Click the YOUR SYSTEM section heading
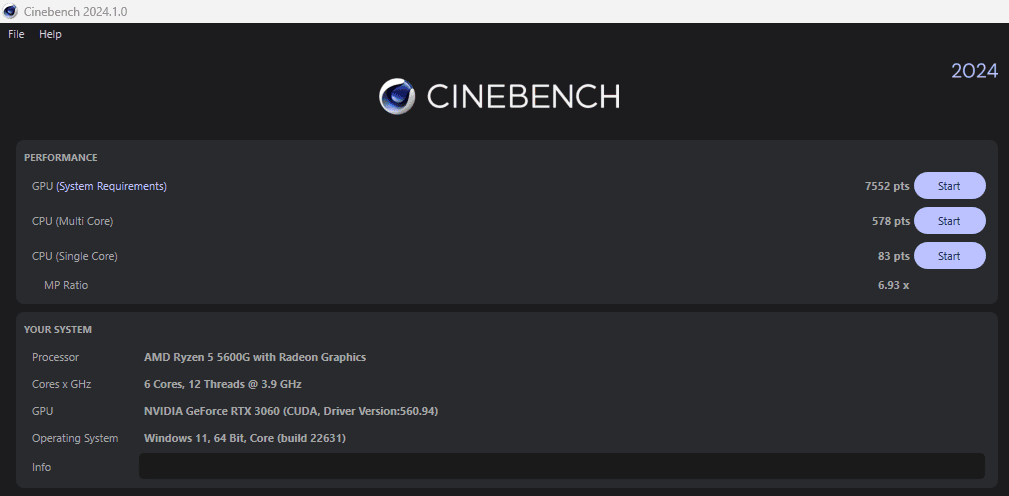 click(58, 329)
